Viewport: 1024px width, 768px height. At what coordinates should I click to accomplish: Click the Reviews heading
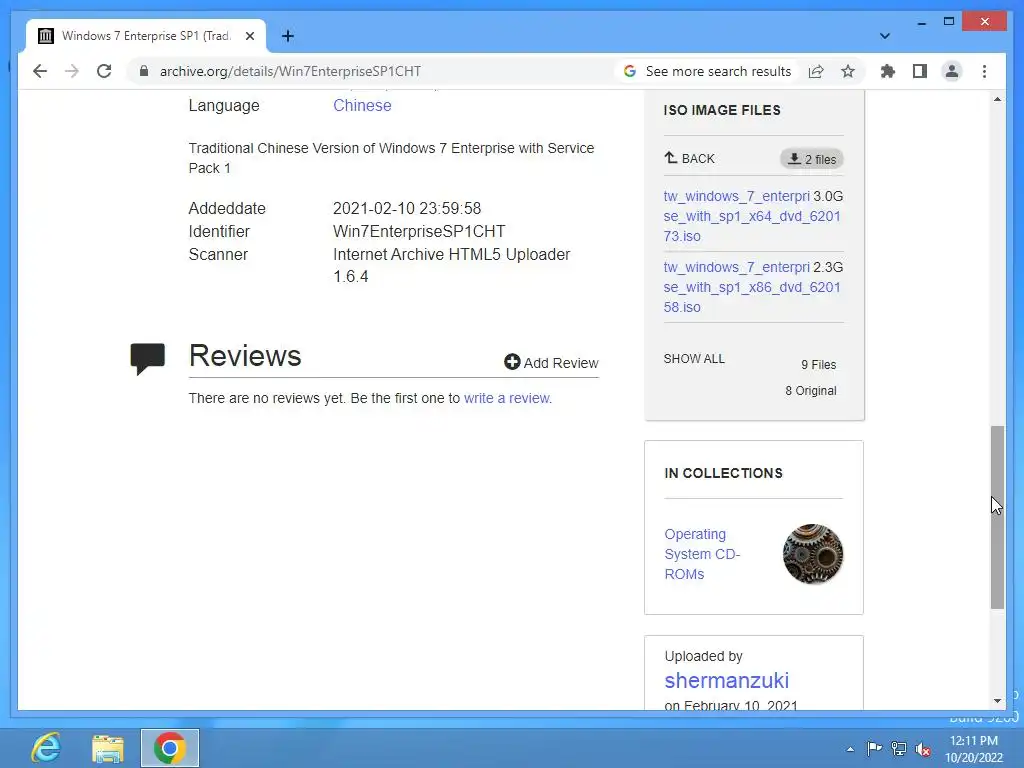pyautogui.click(x=245, y=356)
